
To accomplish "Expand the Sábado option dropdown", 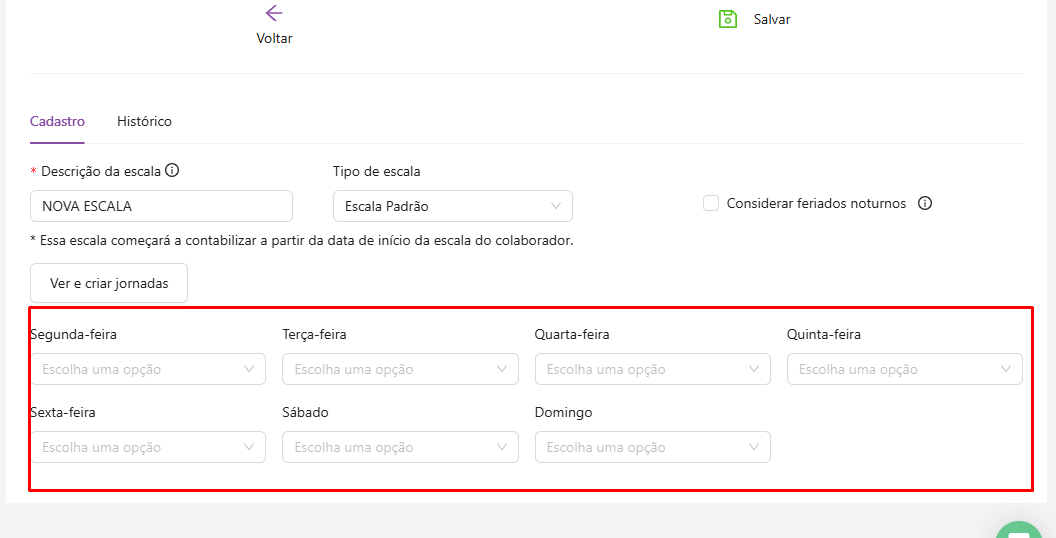I will point(400,447).
